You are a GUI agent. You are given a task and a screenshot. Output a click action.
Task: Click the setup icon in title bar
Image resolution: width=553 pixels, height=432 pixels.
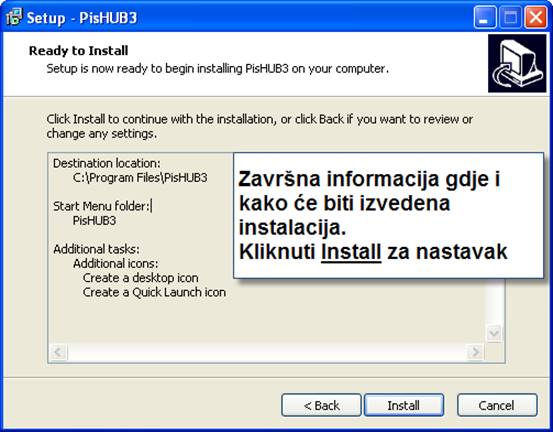point(14,17)
